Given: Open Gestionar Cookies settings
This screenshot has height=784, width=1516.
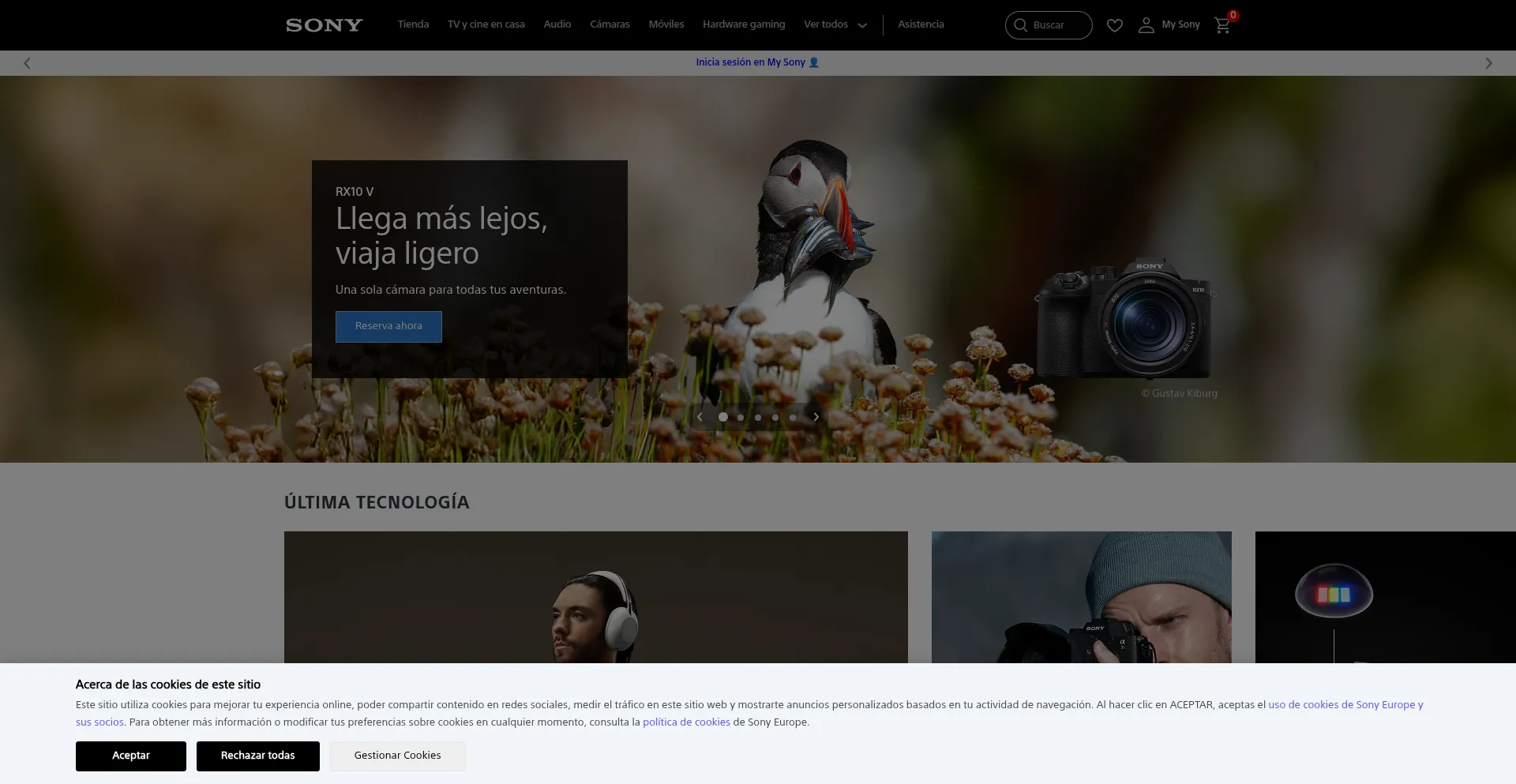Looking at the screenshot, I should [x=398, y=756].
